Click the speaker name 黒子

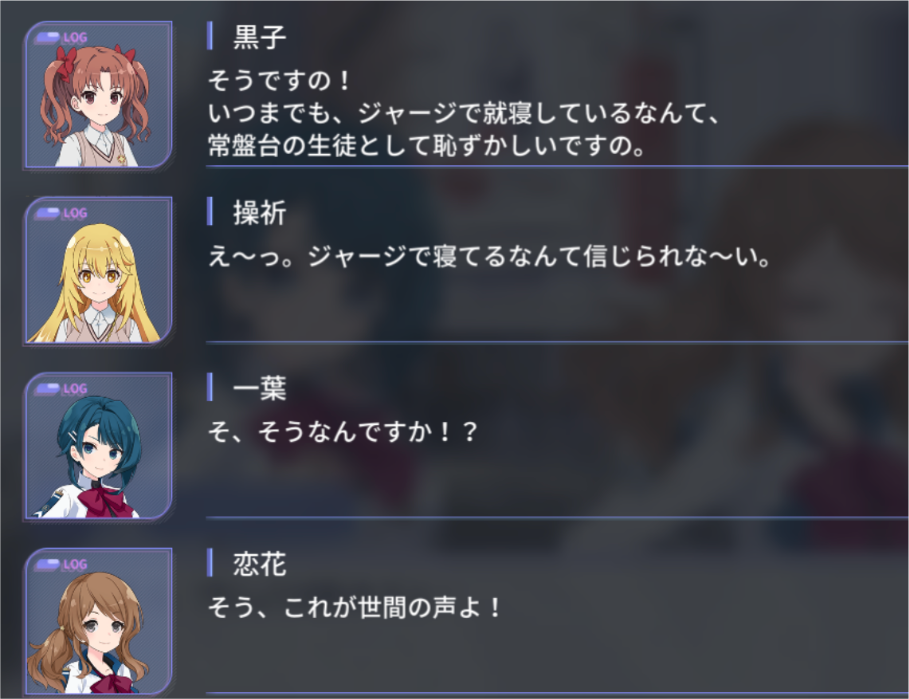pos(260,37)
